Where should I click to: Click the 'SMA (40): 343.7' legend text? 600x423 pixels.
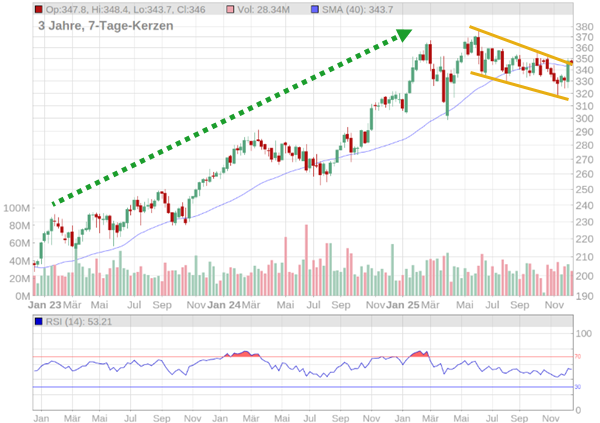pos(360,9)
